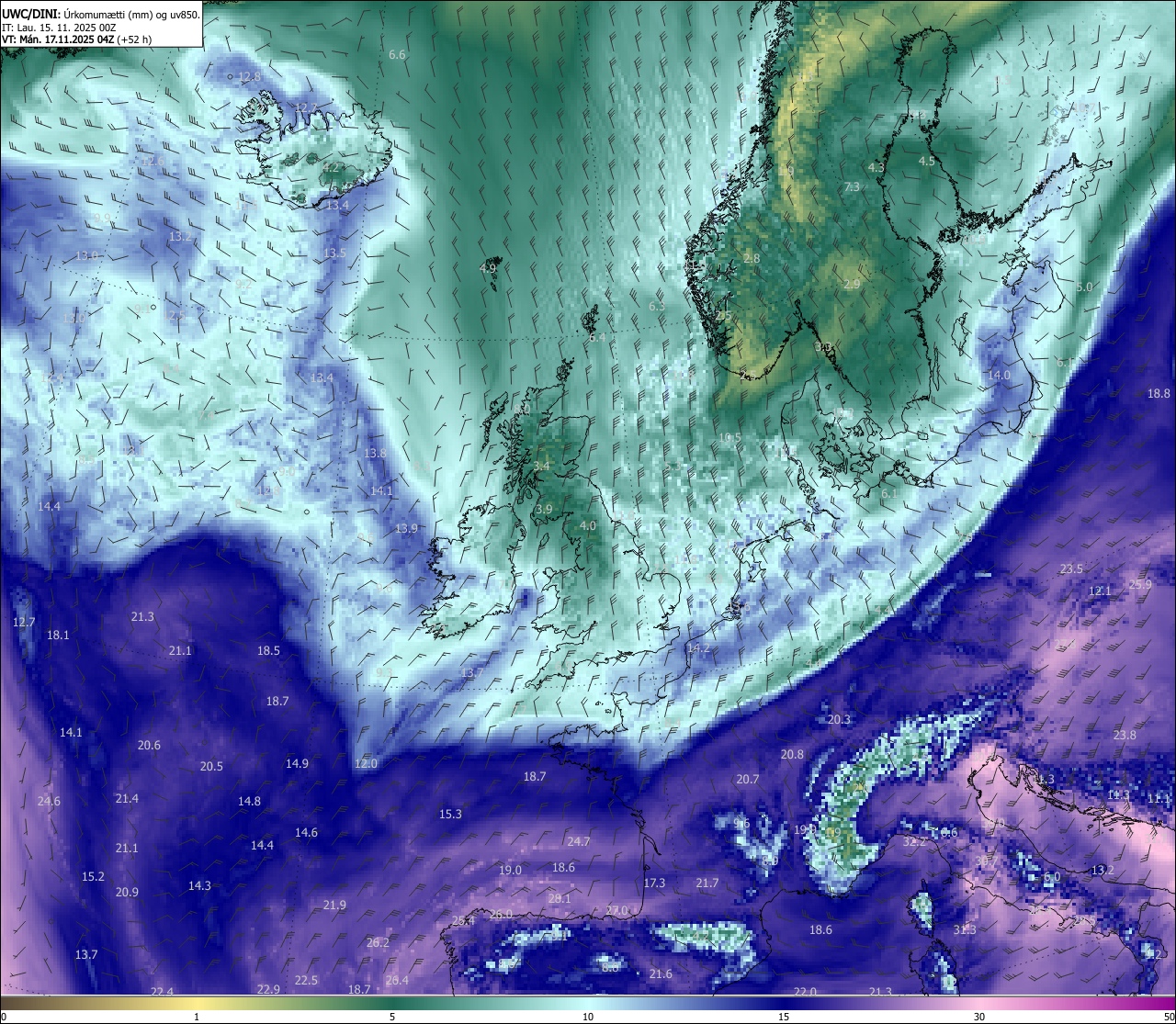Click the 6.4 value near Shetland
This screenshot has height=1024, width=1176.
tap(597, 337)
